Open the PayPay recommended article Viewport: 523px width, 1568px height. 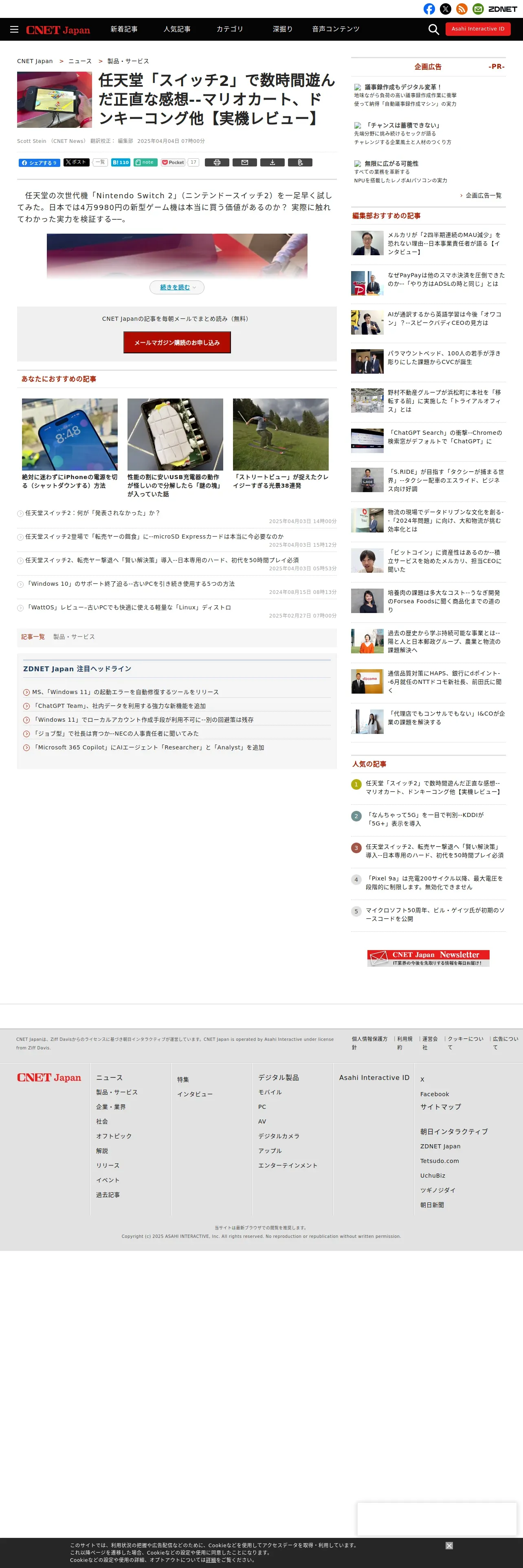click(x=446, y=279)
